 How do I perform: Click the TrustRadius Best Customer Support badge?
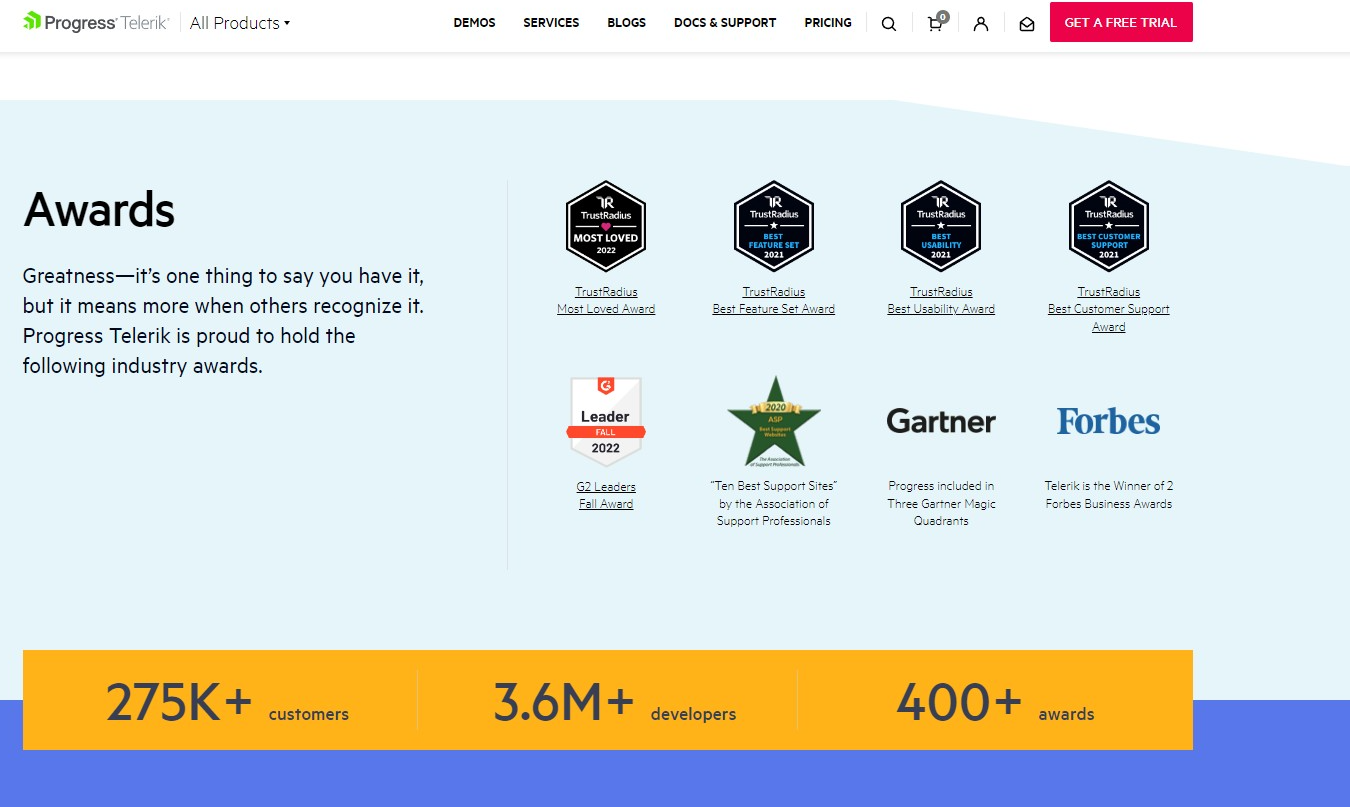pos(1109,226)
